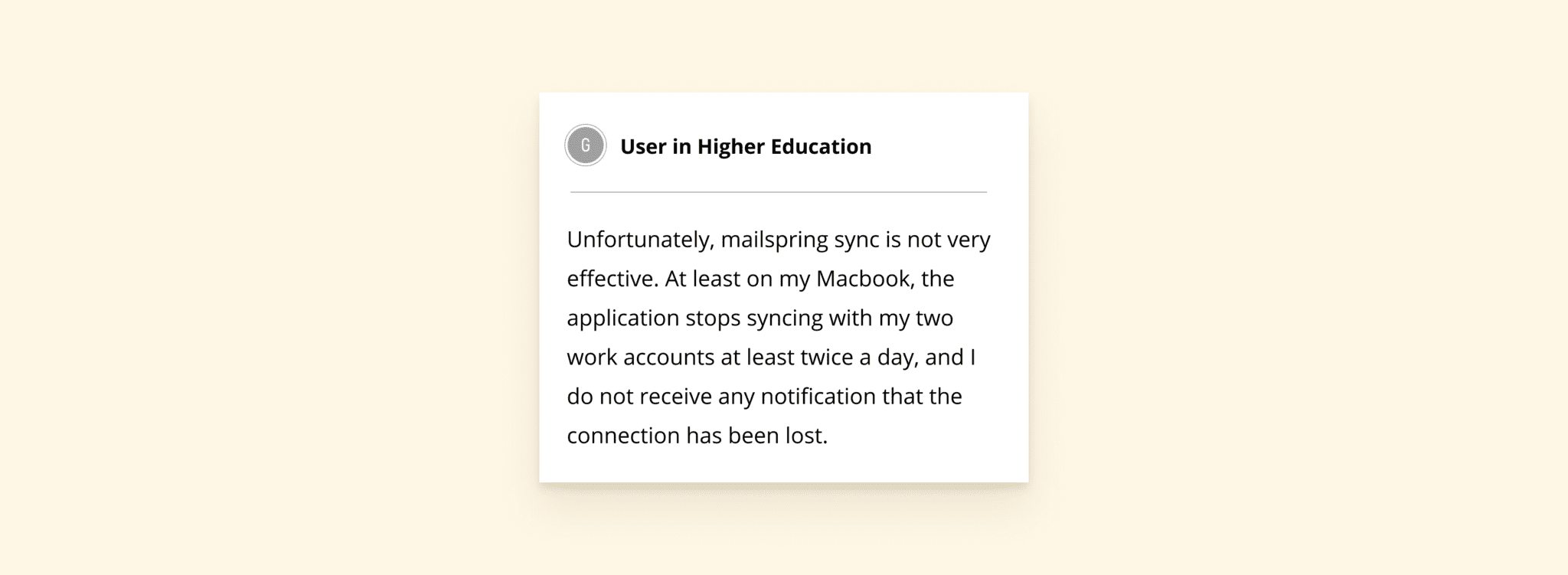
Task: Click the word "User" in the heading
Action: coord(643,146)
